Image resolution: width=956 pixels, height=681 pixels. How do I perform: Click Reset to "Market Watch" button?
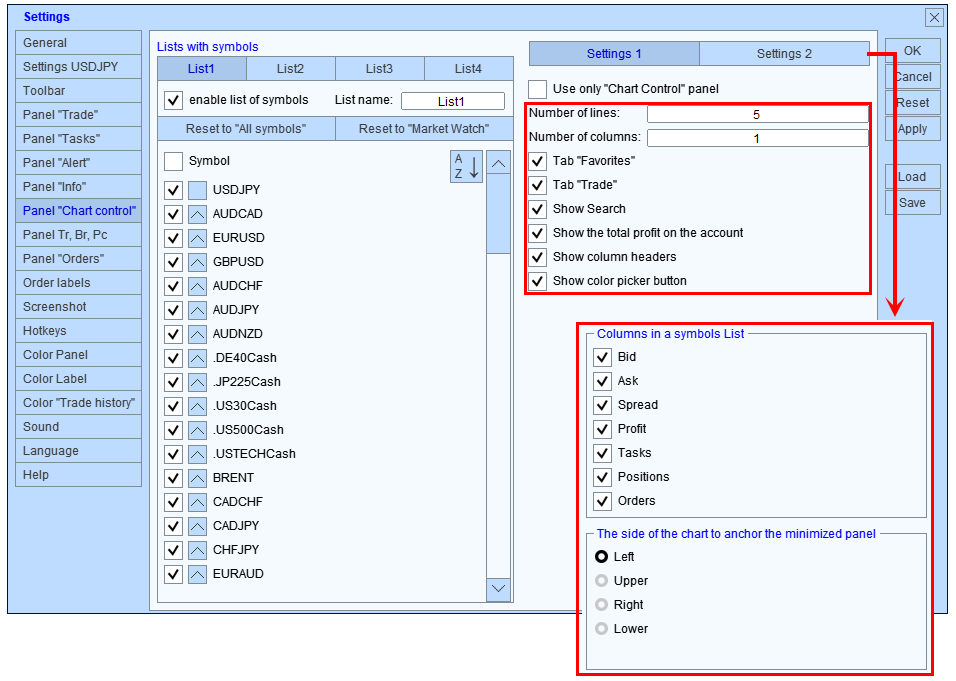(x=423, y=129)
